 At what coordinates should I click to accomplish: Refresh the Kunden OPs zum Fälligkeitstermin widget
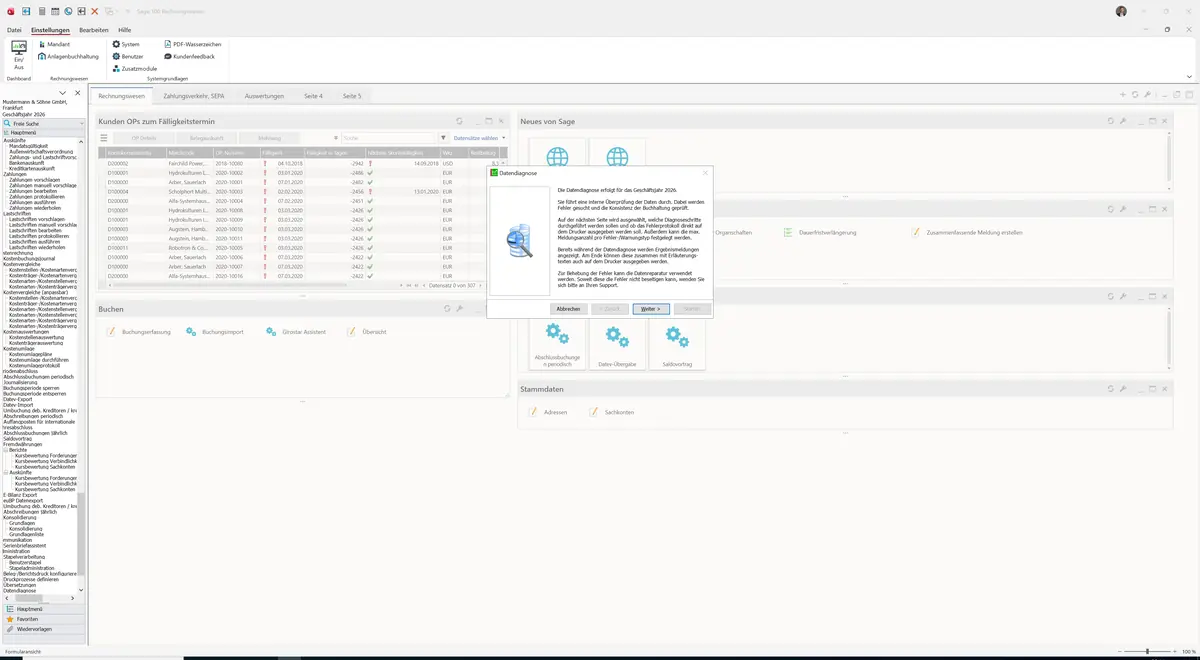pyautogui.click(x=460, y=121)
